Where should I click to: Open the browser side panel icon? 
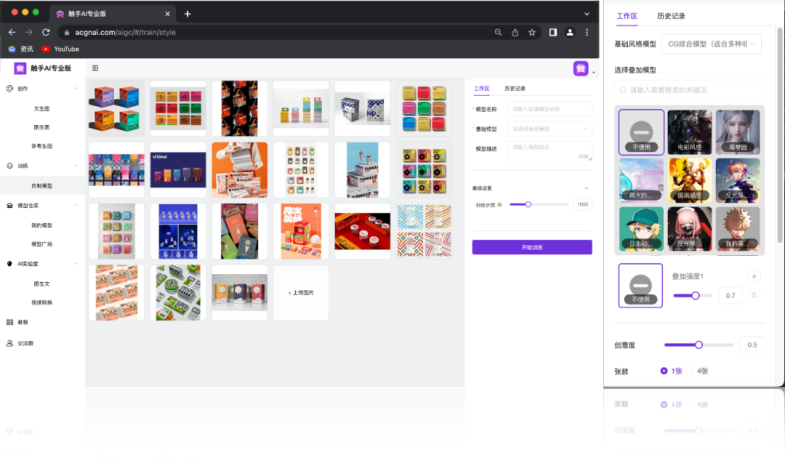tap(552, 32)
